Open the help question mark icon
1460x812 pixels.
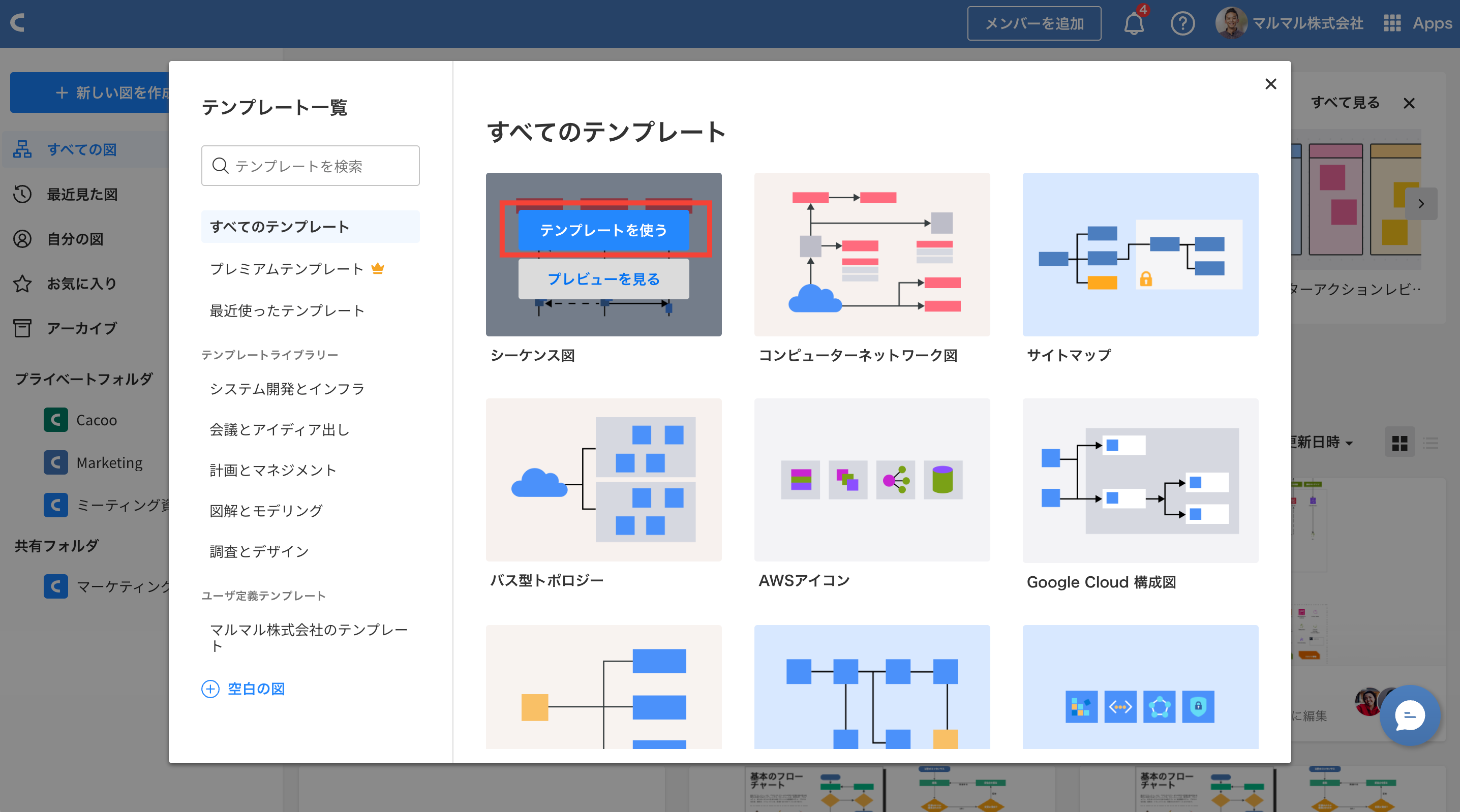point(1182,23)
